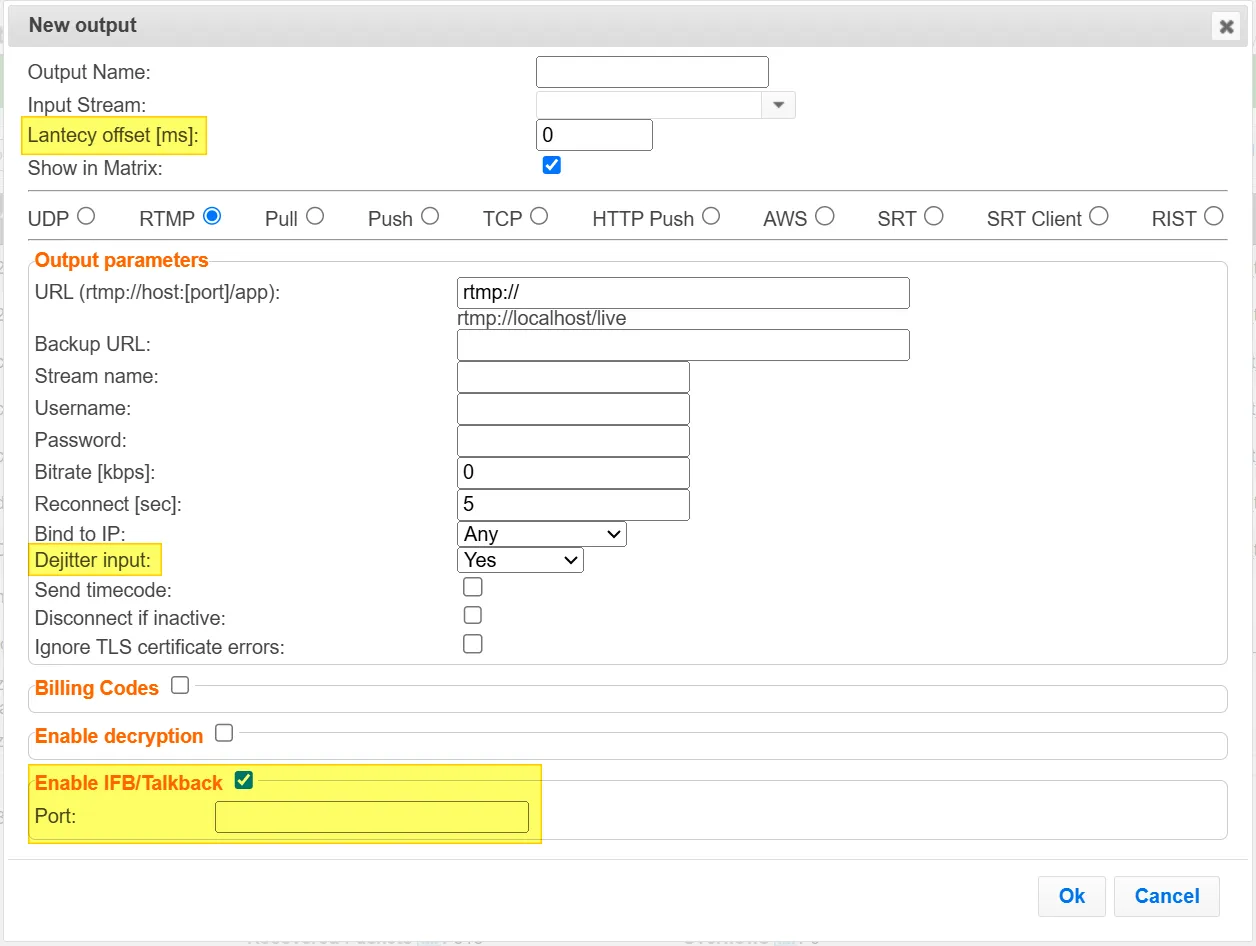
Task: Disable the Enable IFB/Talkback checkbox
Action: click(243, 780)
